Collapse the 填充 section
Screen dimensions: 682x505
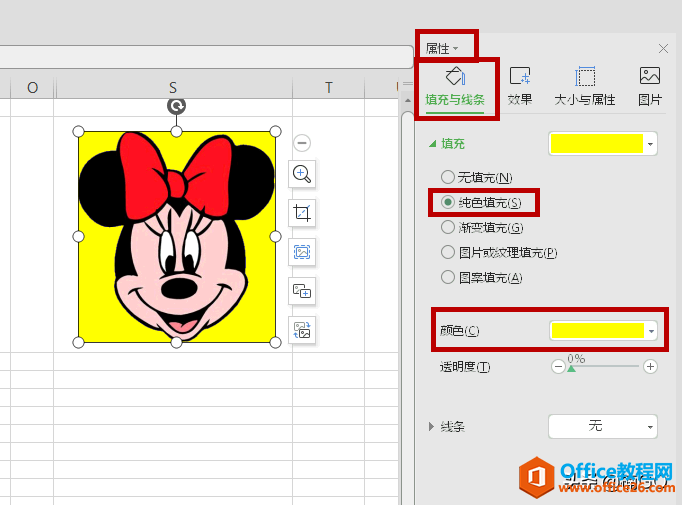coord(433,144)
